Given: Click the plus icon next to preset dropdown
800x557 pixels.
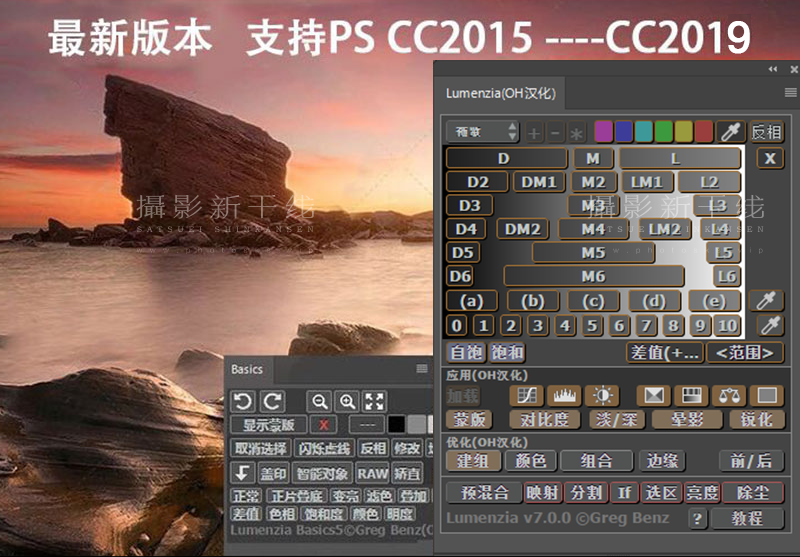Looking at the screenshot, I should (534, 133).
